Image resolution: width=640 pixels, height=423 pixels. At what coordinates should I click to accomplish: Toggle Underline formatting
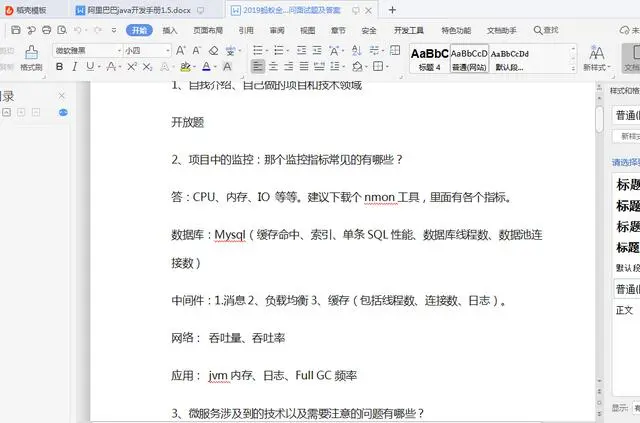pyautogui.click(x=90, y=67)
